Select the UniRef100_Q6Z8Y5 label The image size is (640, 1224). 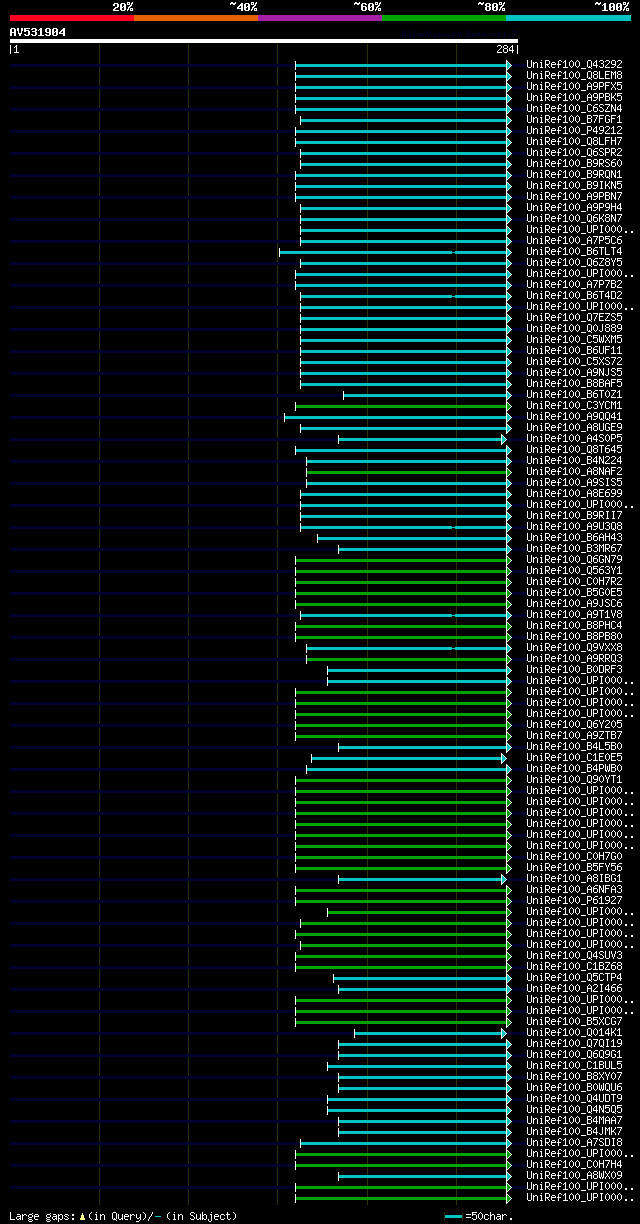pyautogui.click(x=574, y=262)
